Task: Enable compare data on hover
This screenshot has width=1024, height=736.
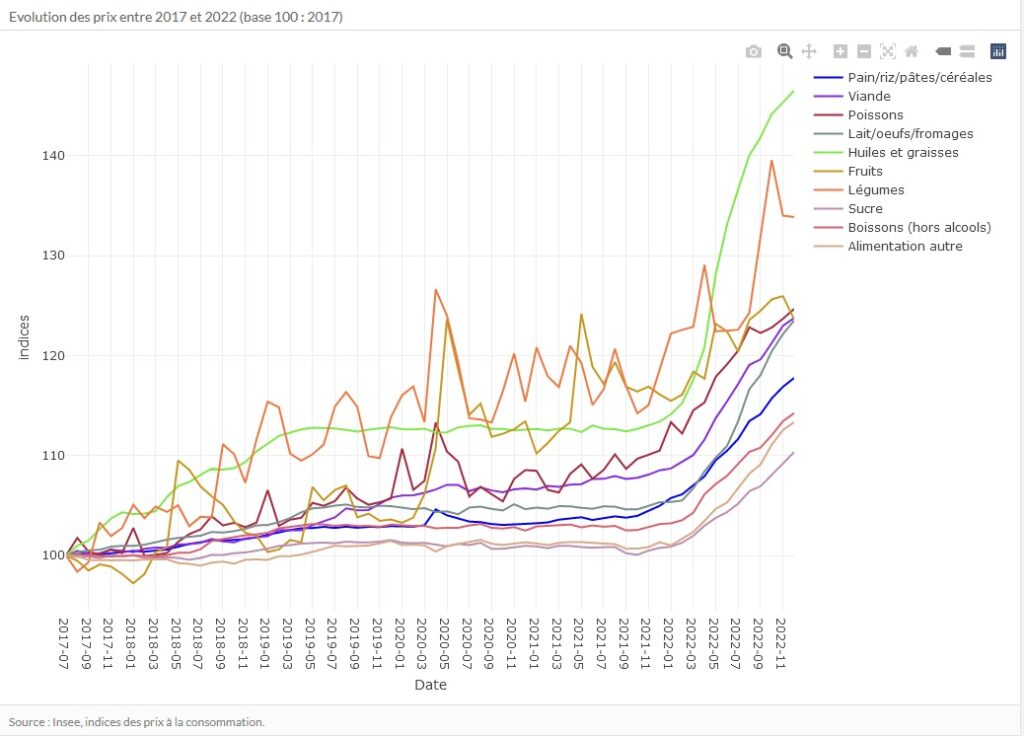Action: pyautogui.click(x=966, y=51)
